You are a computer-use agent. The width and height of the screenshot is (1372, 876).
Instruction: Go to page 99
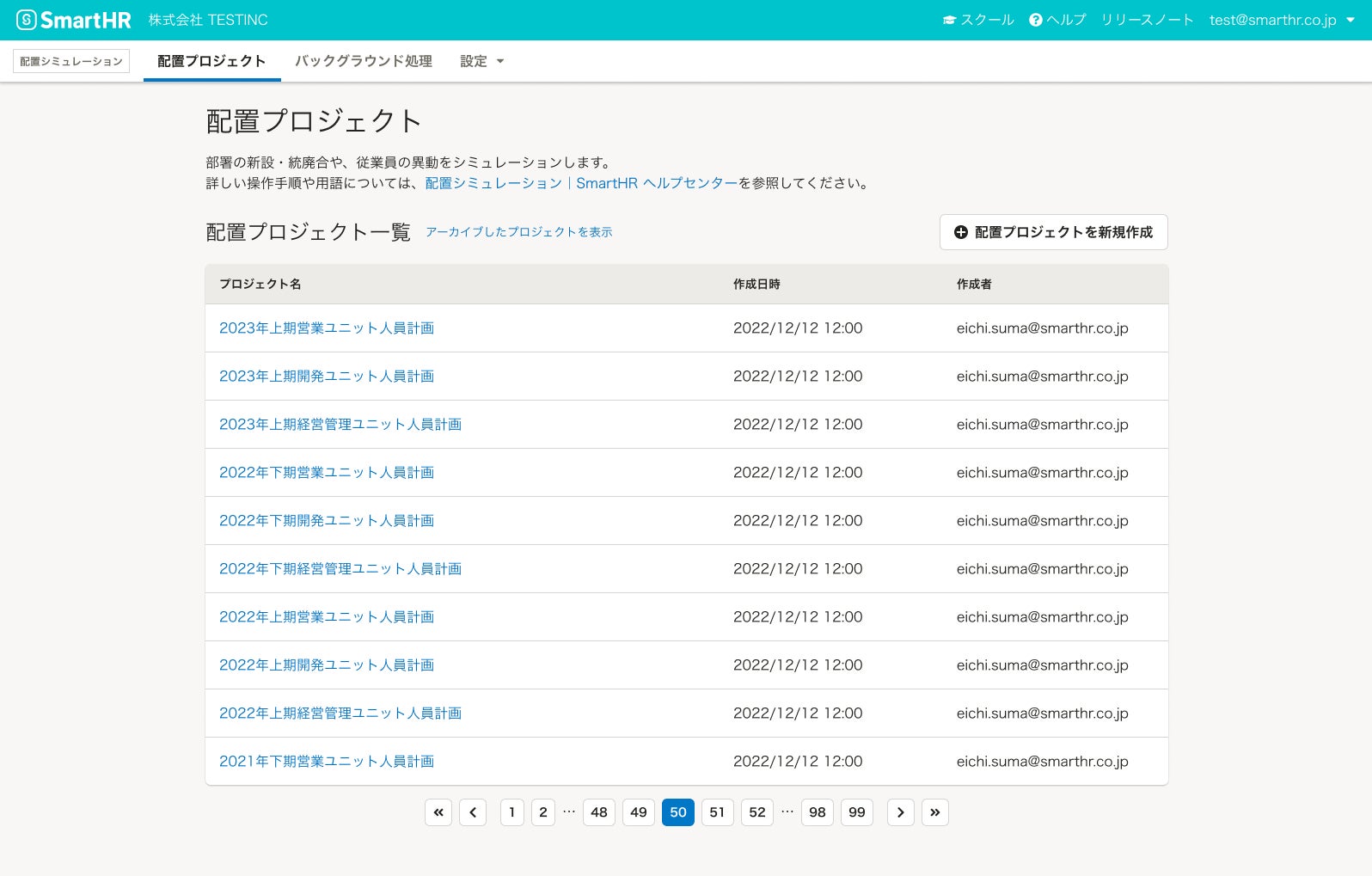856,812
